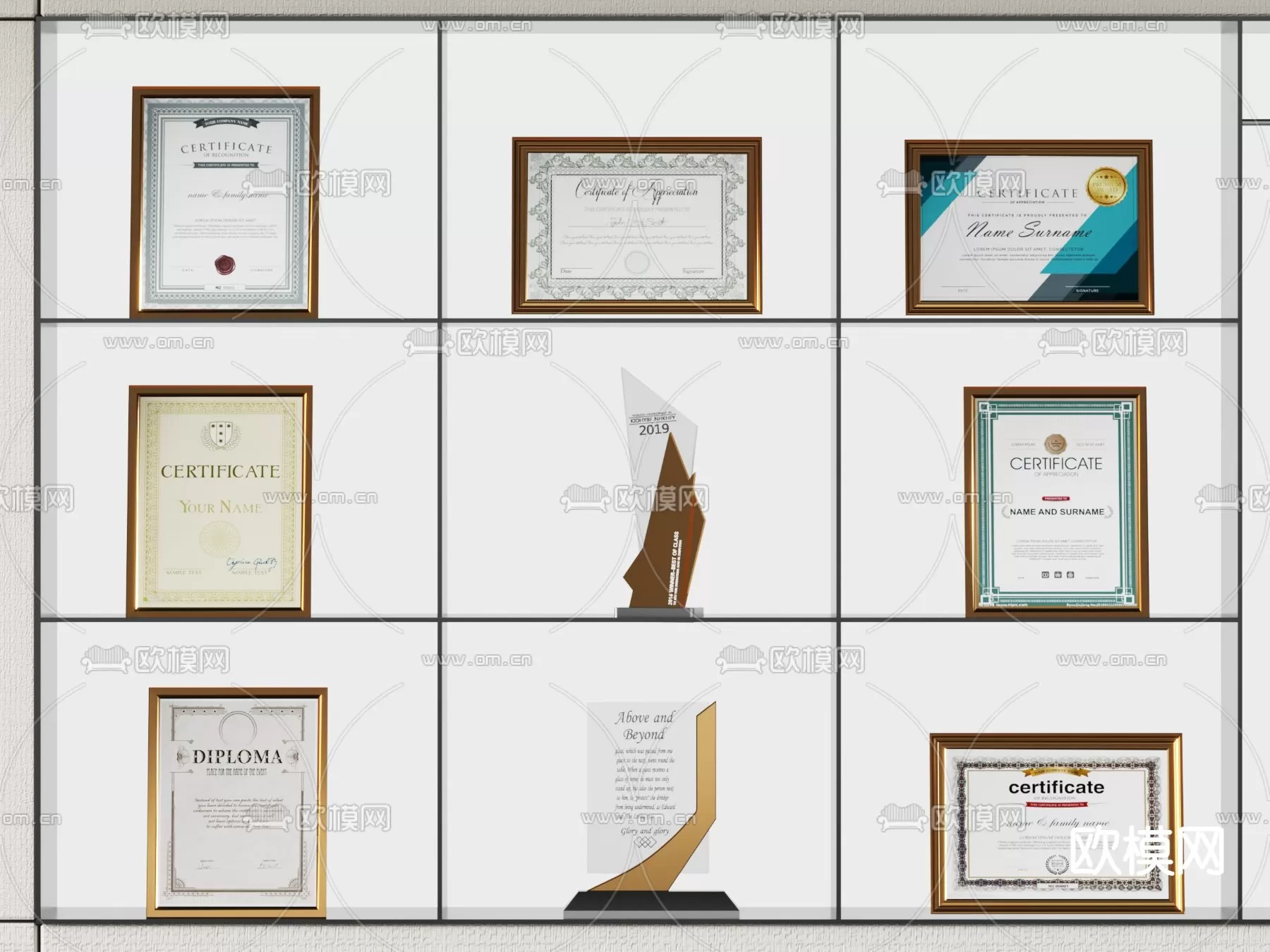Click the "NAME AND SURNAME" label
The width and height of the screenshot is (1270, 952).
click(1056, 512)
